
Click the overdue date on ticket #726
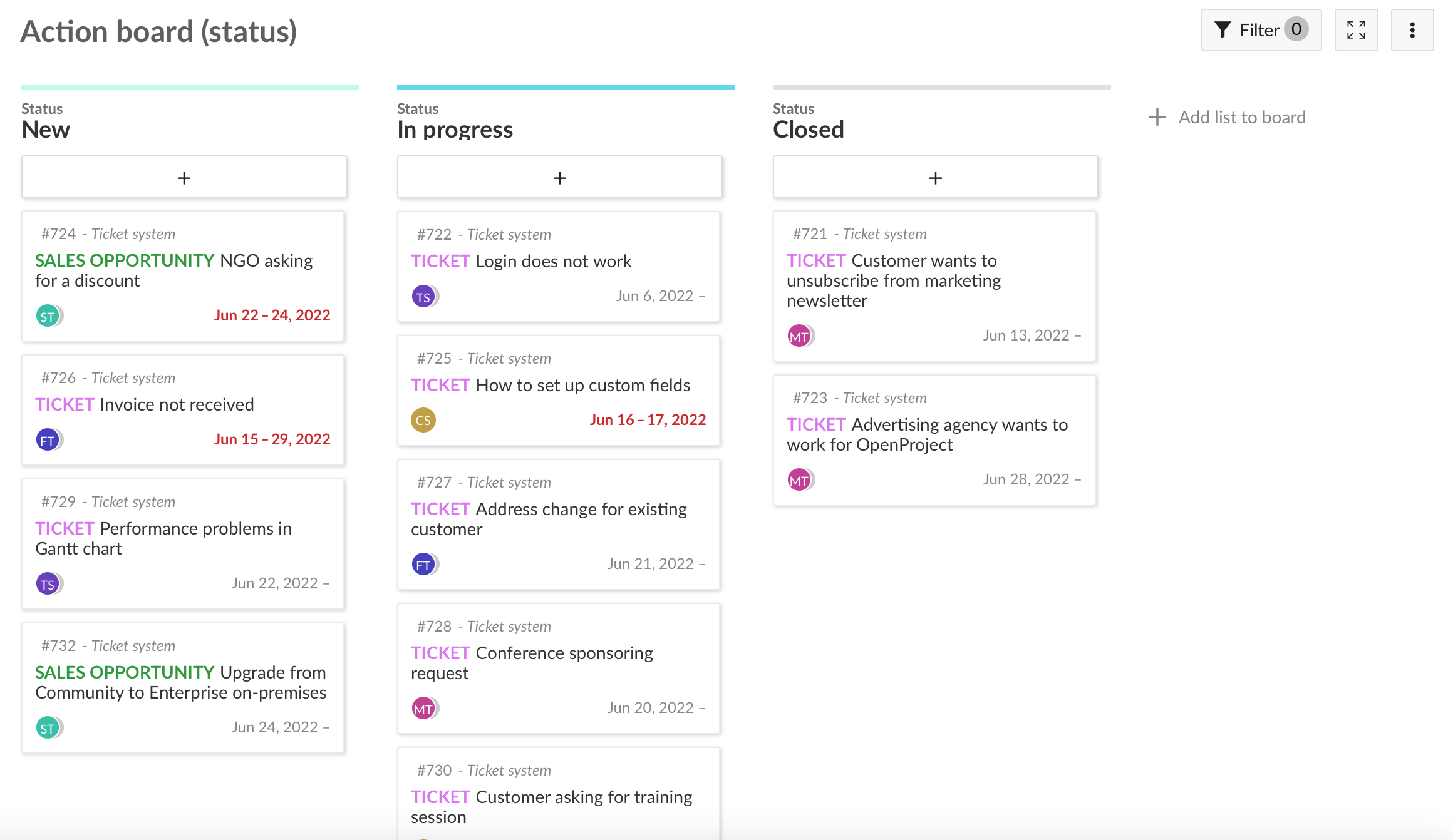272,439
